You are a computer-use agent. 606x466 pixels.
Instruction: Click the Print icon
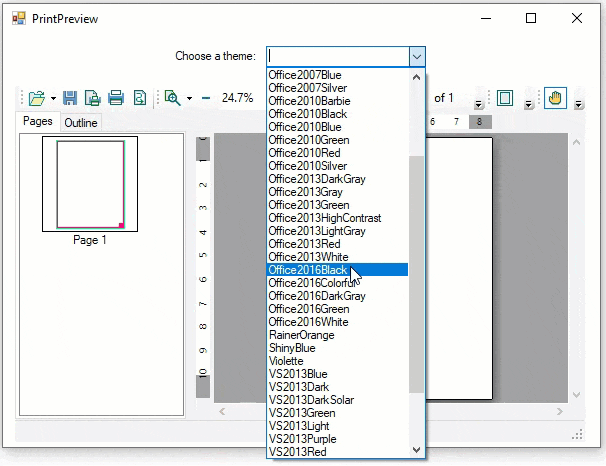116,98
